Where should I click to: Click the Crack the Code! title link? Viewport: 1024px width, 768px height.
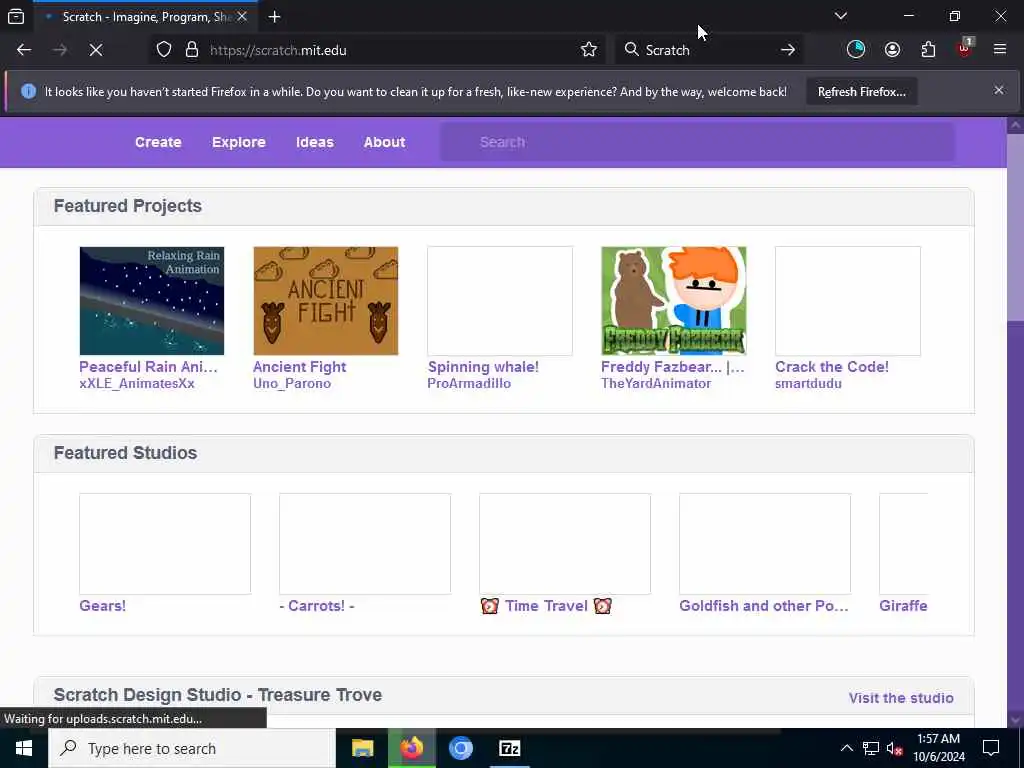pos(832,366)
